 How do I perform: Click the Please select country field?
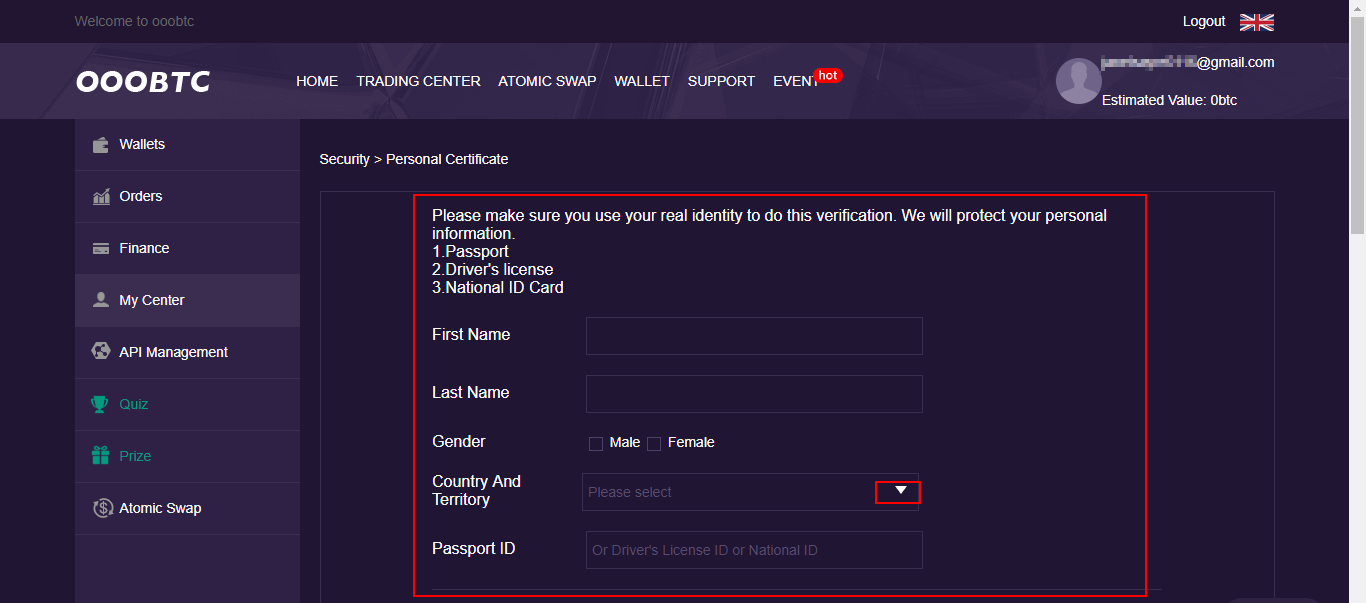point(750,492)
